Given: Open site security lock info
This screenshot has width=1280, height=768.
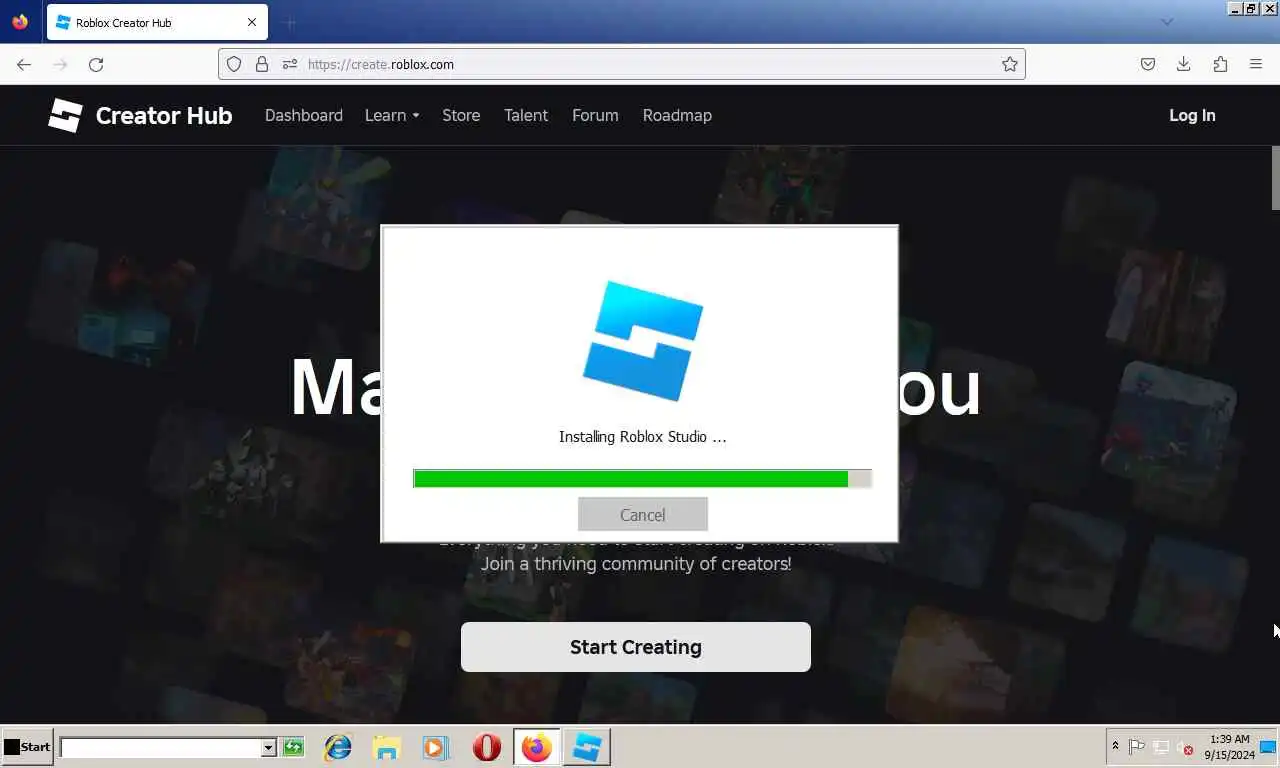Looking at the screenshot, I should (x=262, y=64).
